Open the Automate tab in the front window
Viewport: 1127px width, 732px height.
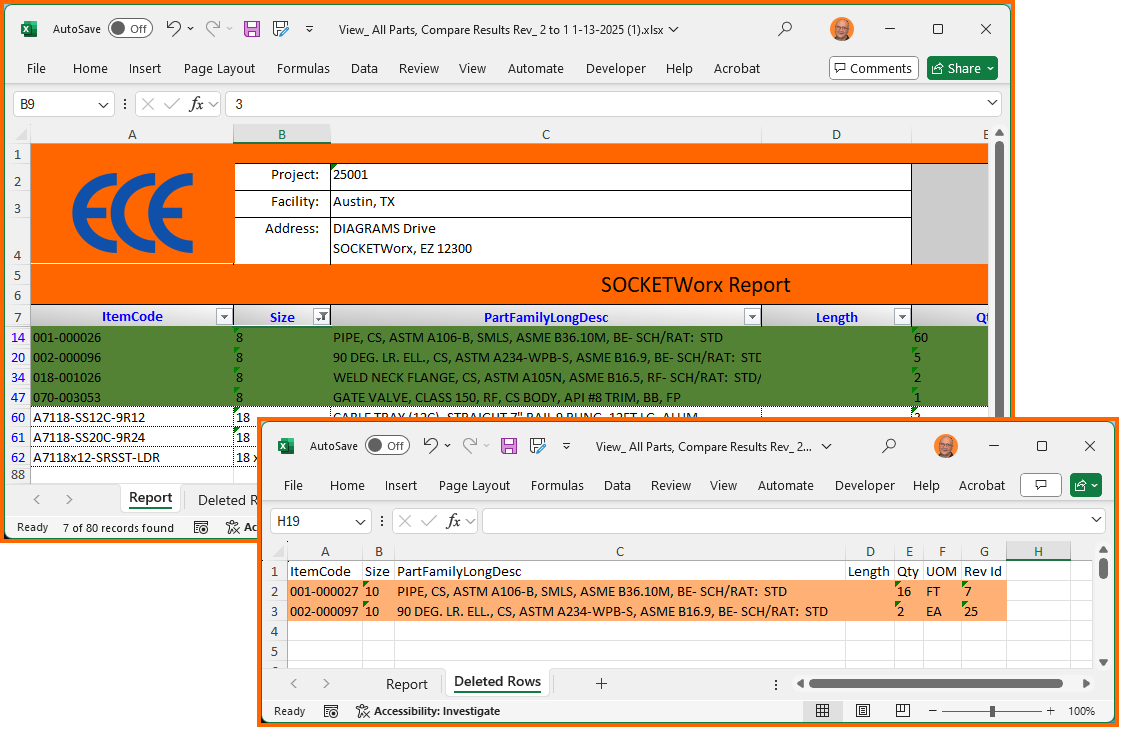coord(786,485)
